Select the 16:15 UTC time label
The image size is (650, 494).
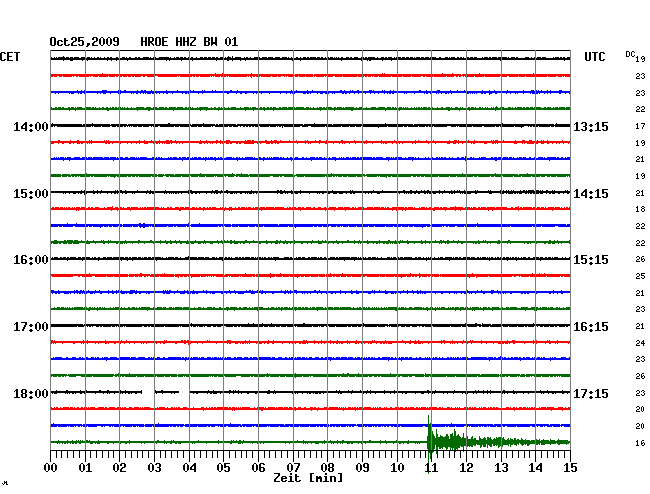[591, 327]
